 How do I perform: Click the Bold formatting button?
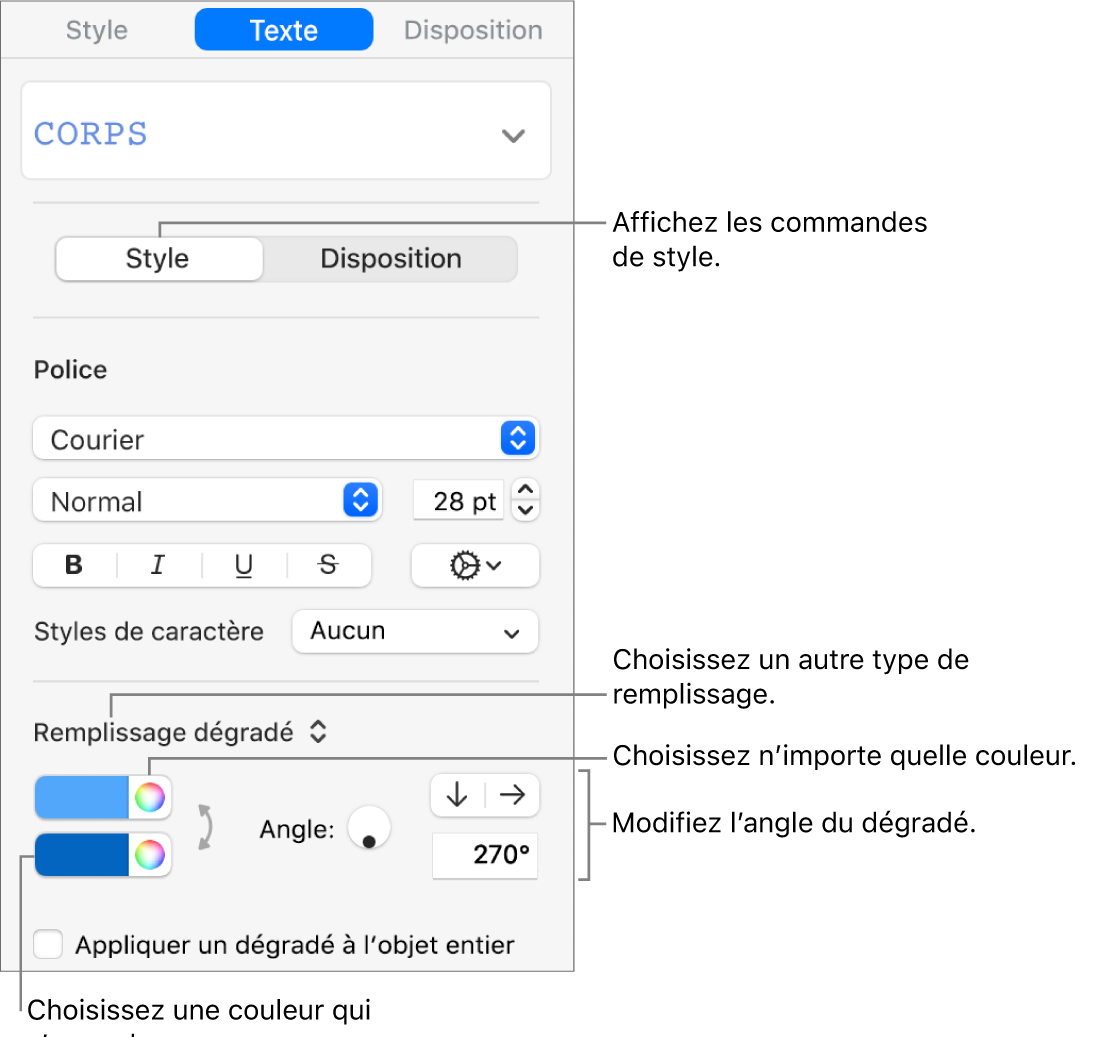74,566
